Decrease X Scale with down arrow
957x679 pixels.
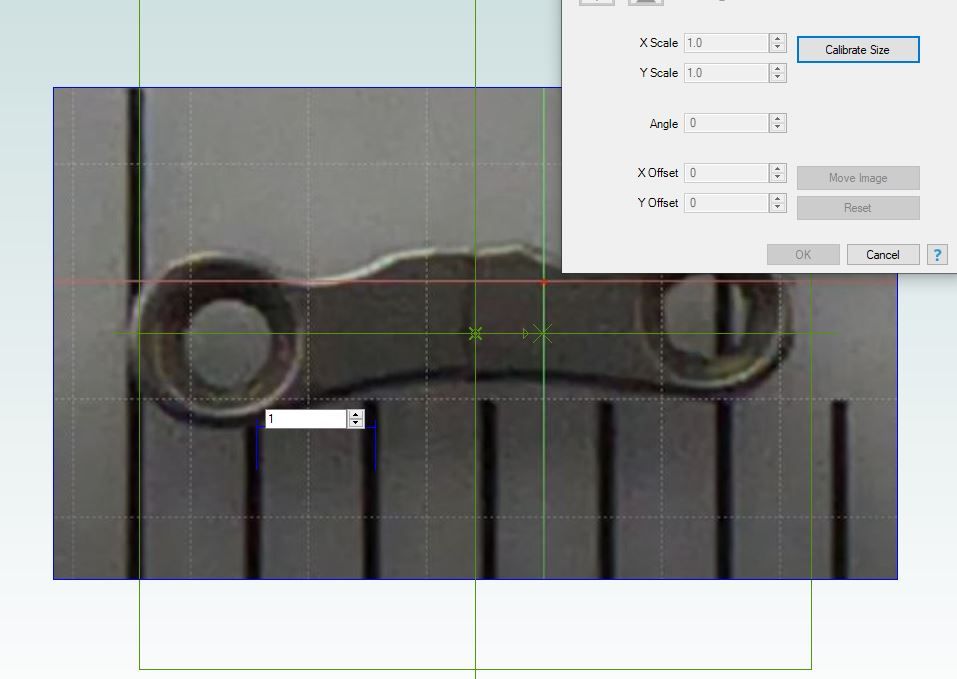pyautogui.click(x=777, y=48)
